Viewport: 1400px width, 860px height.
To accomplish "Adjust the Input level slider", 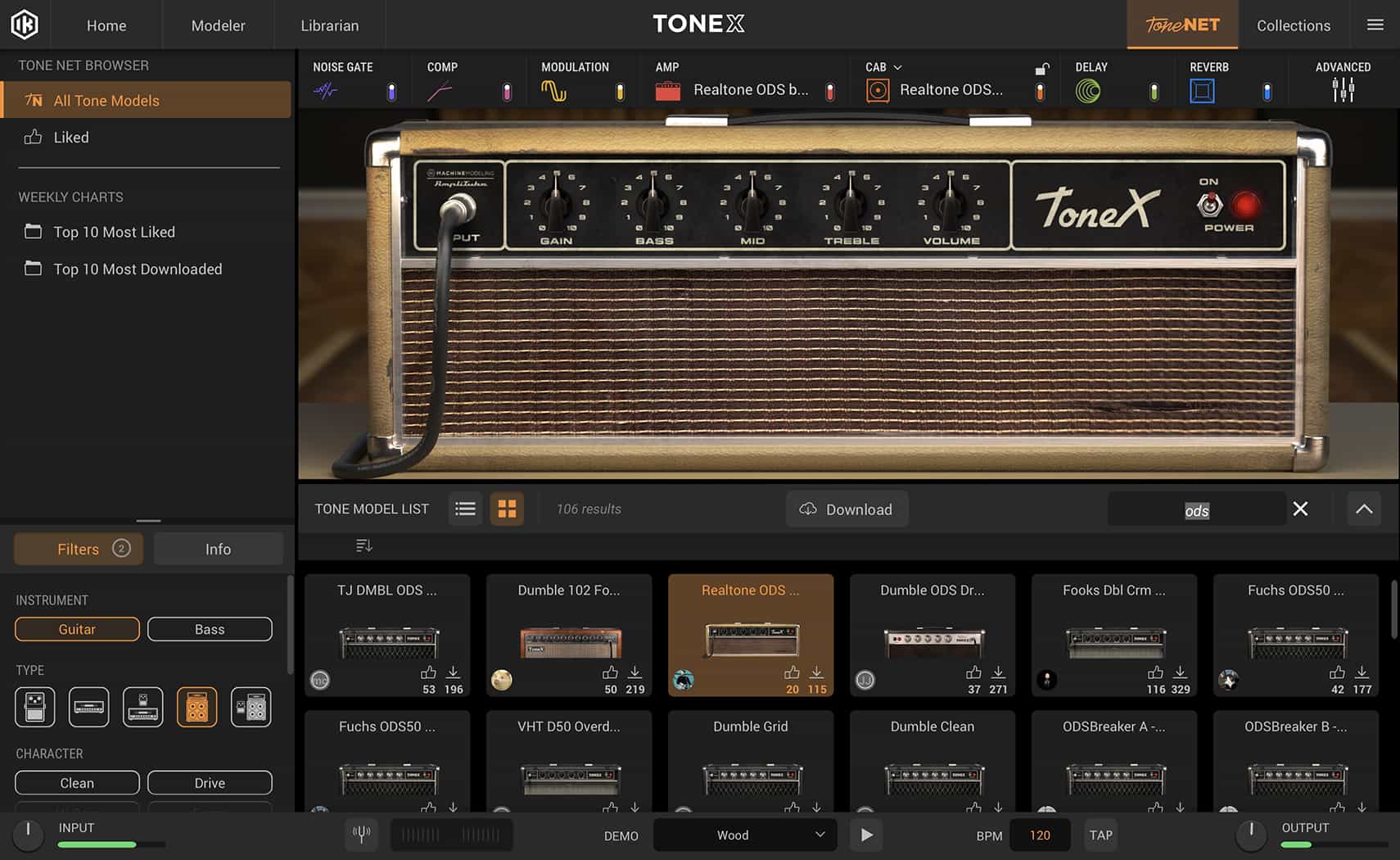I will point(111,844).
